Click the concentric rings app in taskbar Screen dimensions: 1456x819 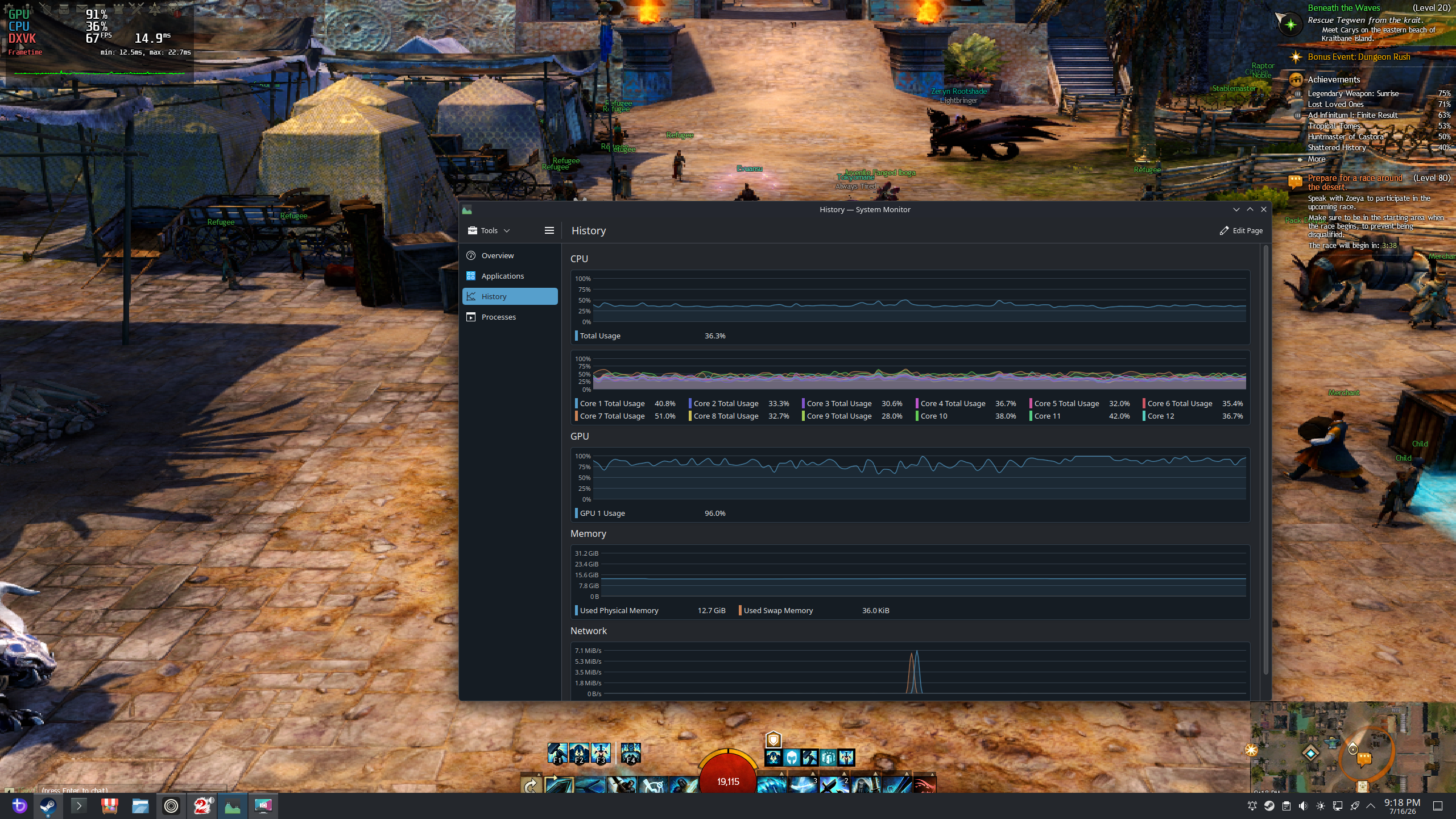coord(171,805)
